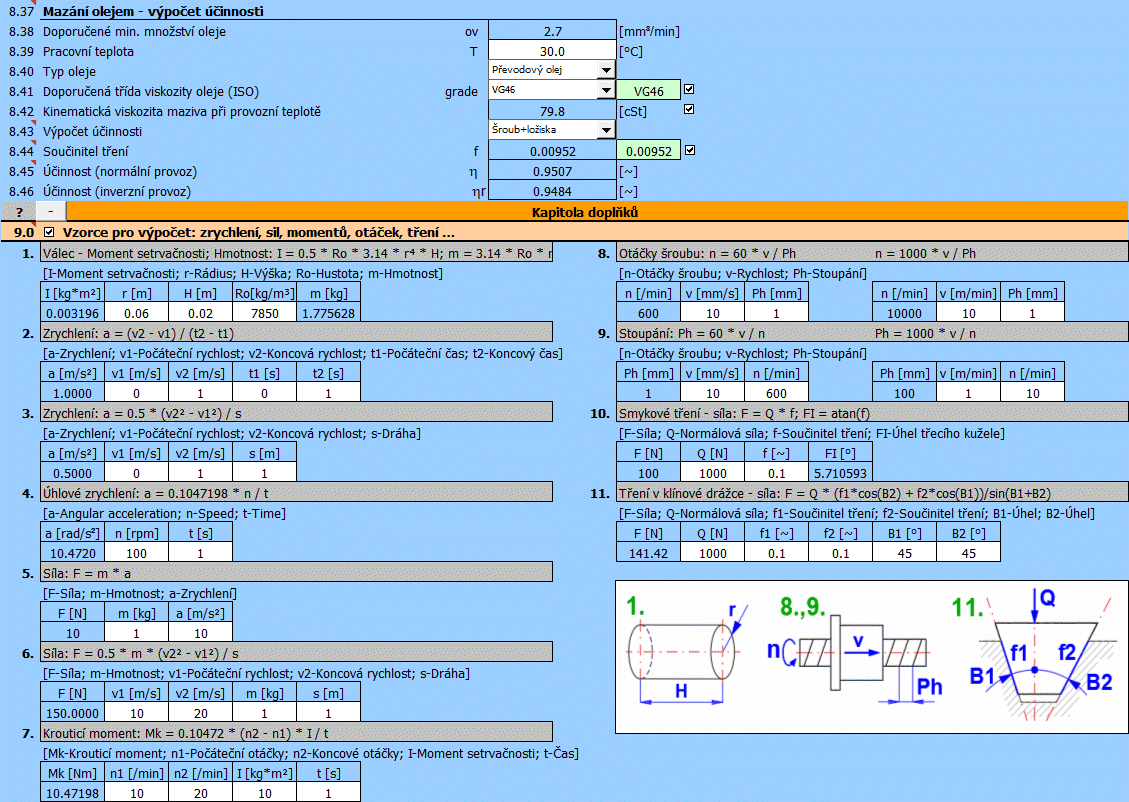The image size is (1129, 802).
Task: Toggle the checkbox in the kinematic viscosity row
Action: pos(689,110)
